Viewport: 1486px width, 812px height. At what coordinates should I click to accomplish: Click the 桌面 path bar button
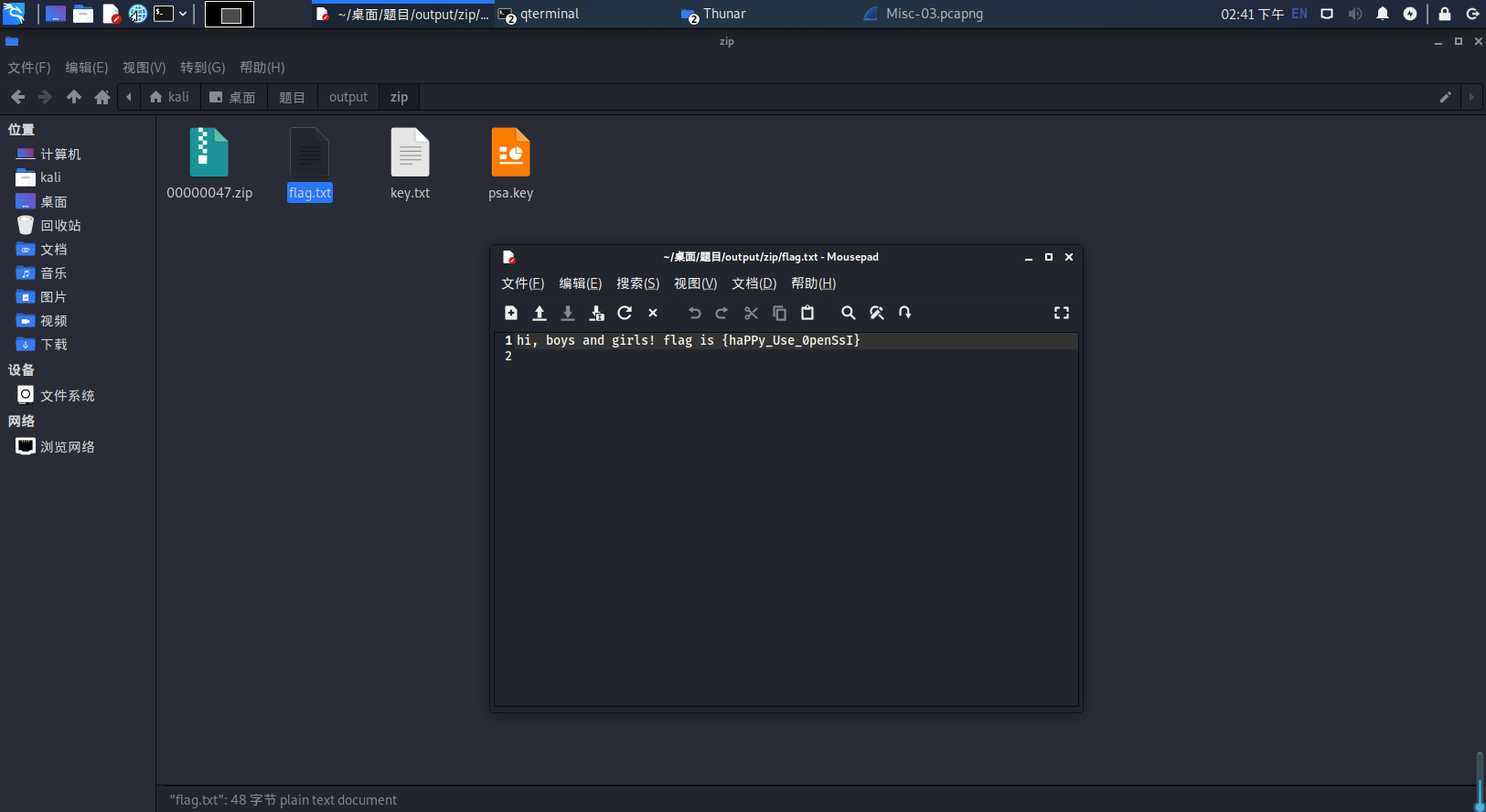click(x=232, y=97)
